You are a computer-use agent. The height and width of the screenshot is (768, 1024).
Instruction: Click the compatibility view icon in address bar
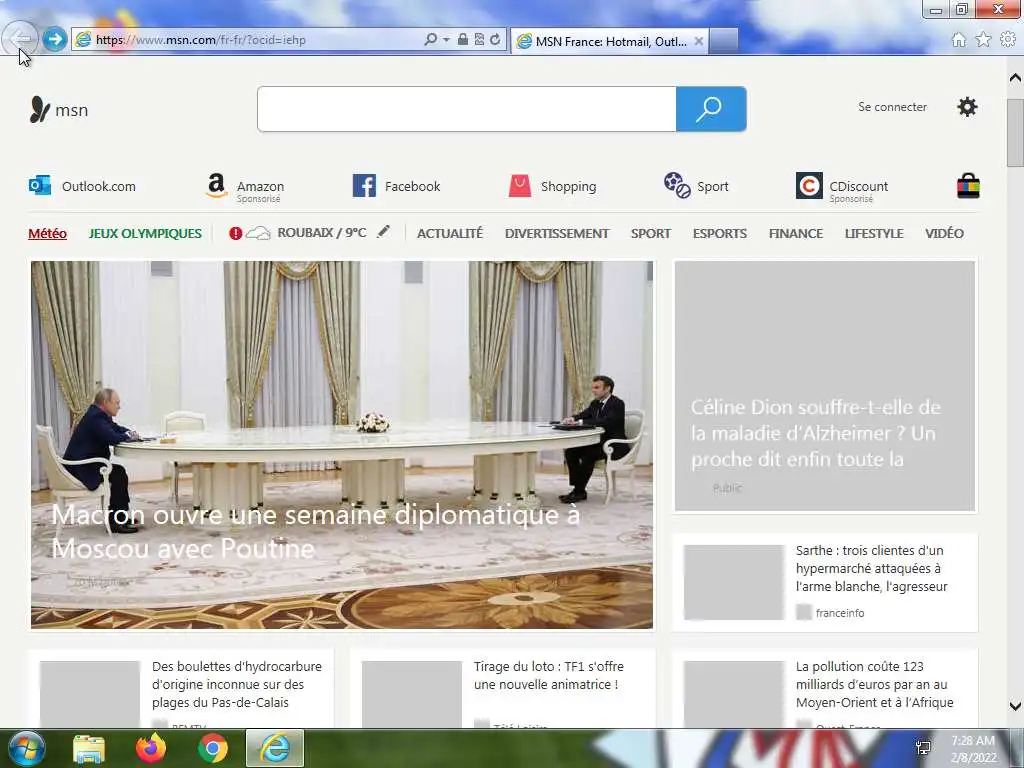[x=479, y=39]
